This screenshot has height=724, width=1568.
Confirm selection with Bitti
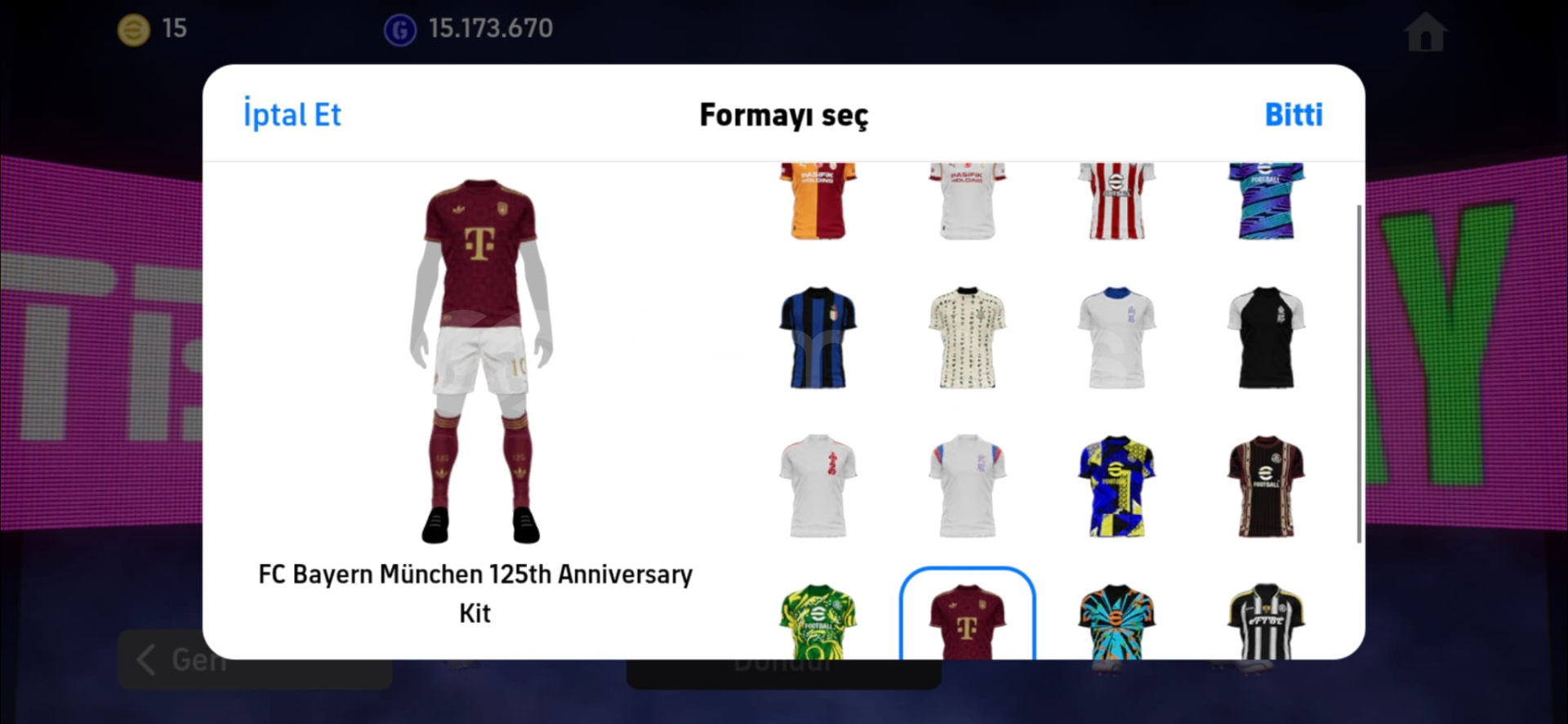pyautogui.click(x=1294, y=114)
